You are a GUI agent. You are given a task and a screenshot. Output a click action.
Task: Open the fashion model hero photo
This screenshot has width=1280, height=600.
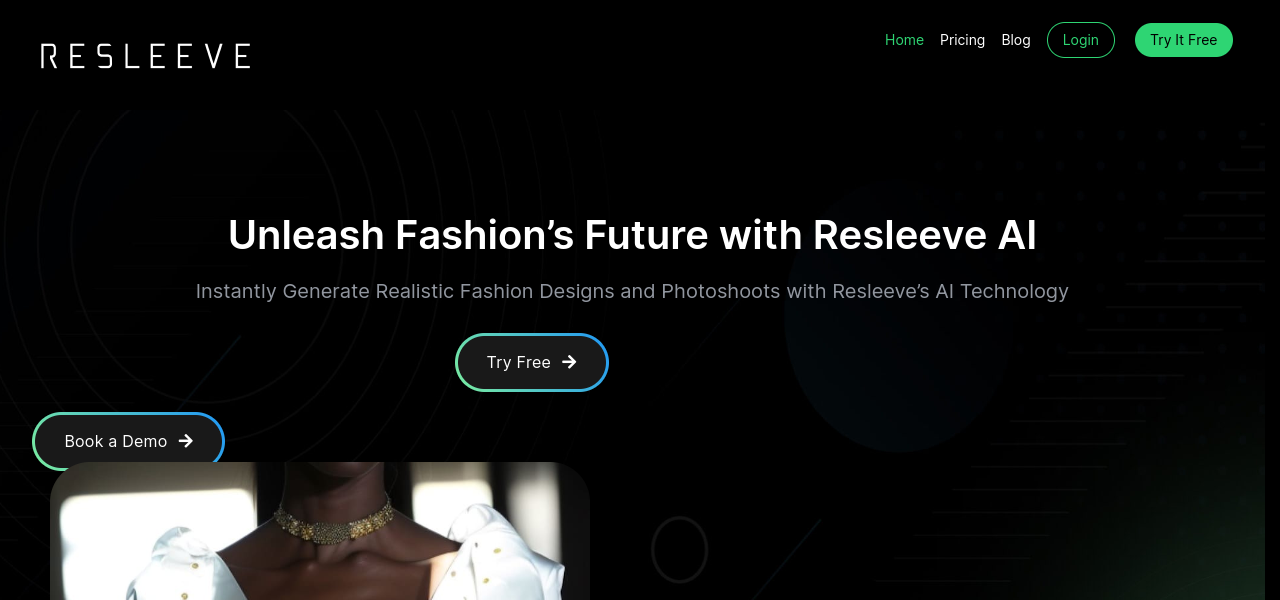(x=320, y=531)
